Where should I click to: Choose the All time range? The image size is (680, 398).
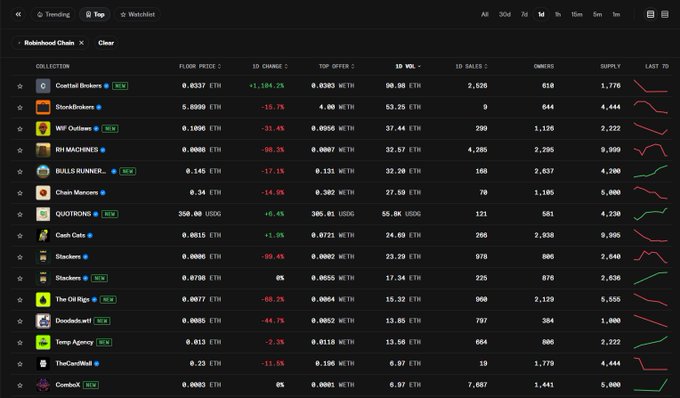coord(485,14)
